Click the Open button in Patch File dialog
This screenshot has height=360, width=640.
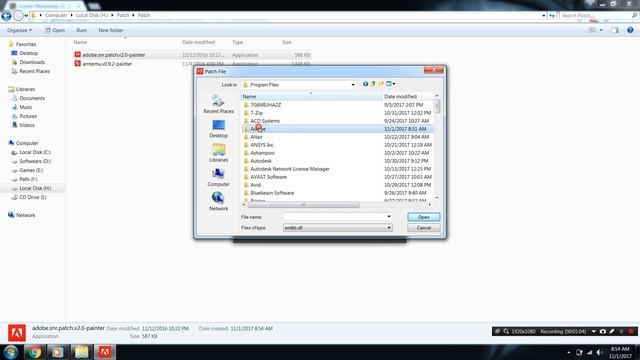pos(424,217)
